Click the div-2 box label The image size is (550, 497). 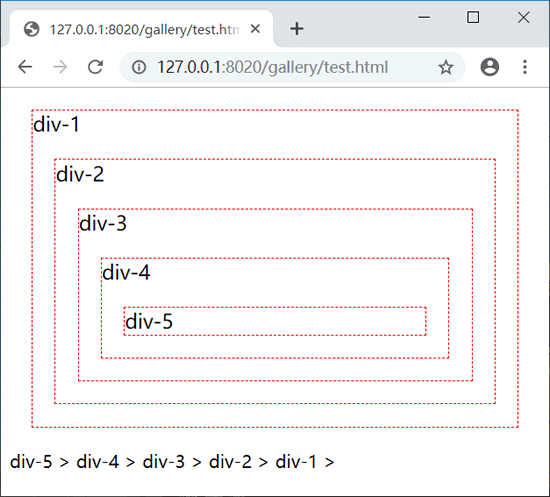pos(80,174)
